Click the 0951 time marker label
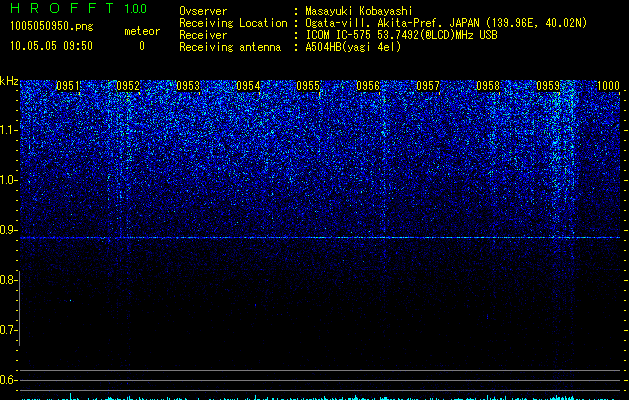 tap(68, 86)
